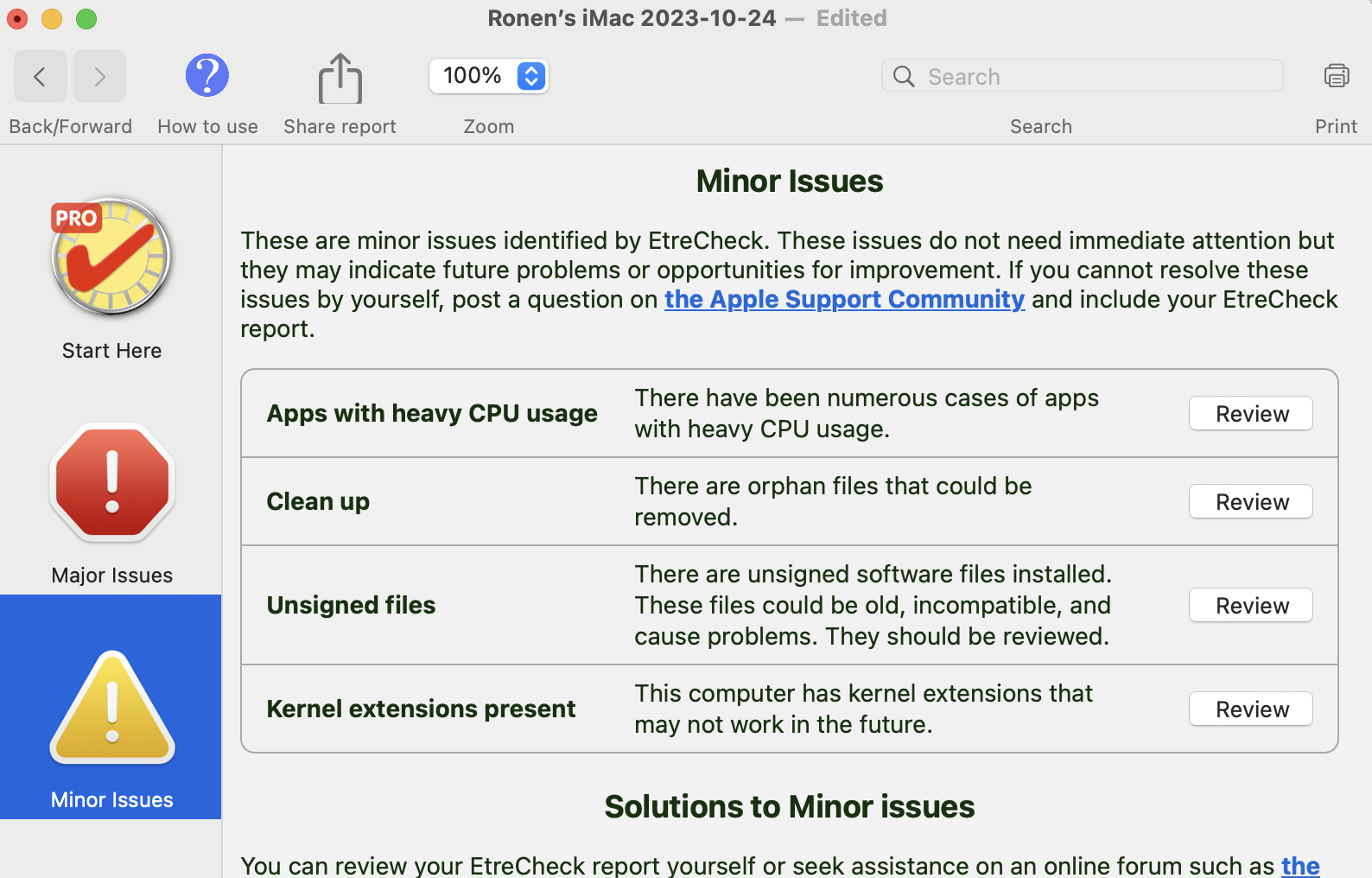This screenshot has width=1372, height=878.
Task: Review Apps with heavy CPU usage
Action: click(x=1251, y=414)
